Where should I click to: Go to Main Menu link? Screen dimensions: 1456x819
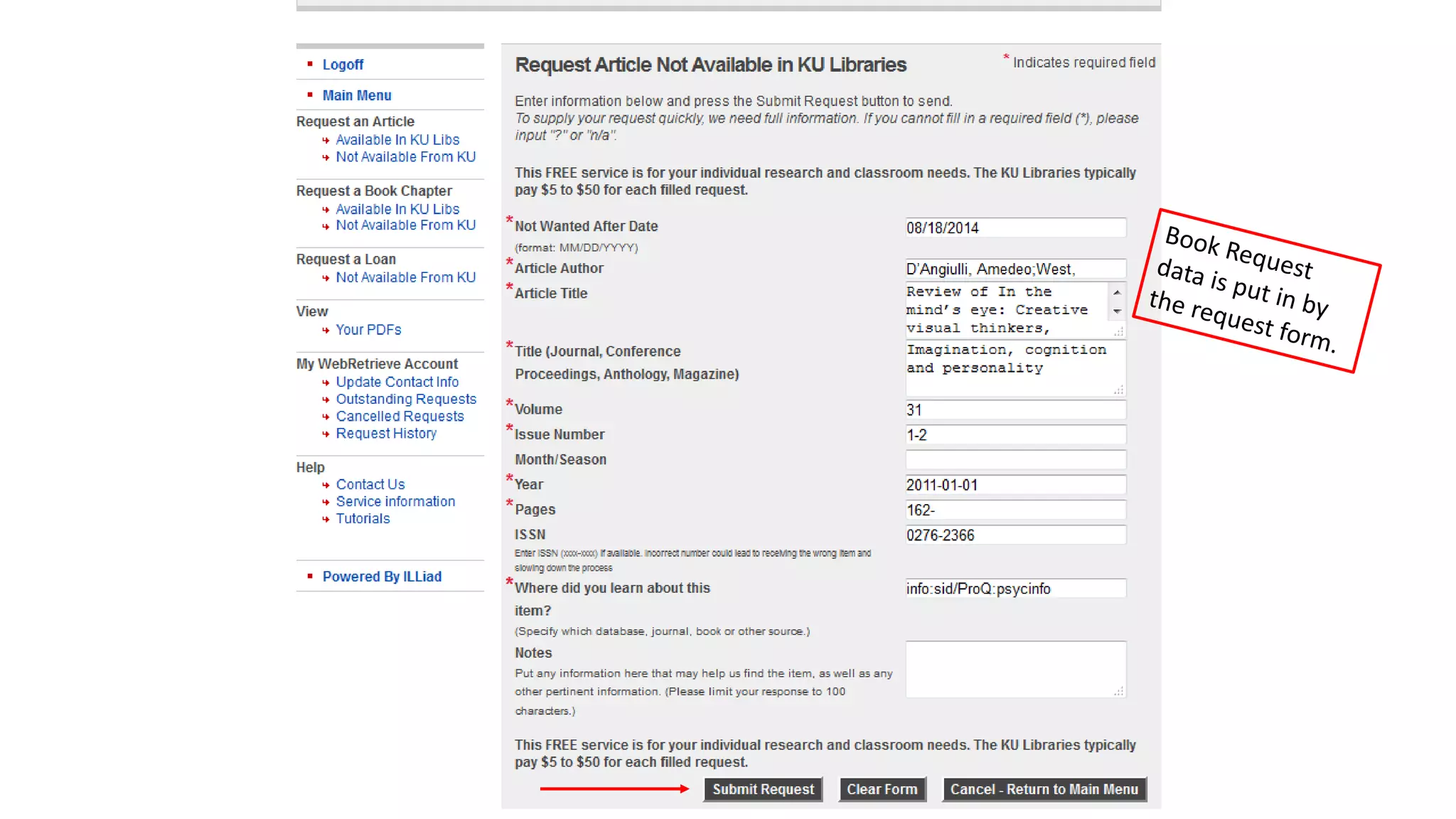tap(357, 95)
